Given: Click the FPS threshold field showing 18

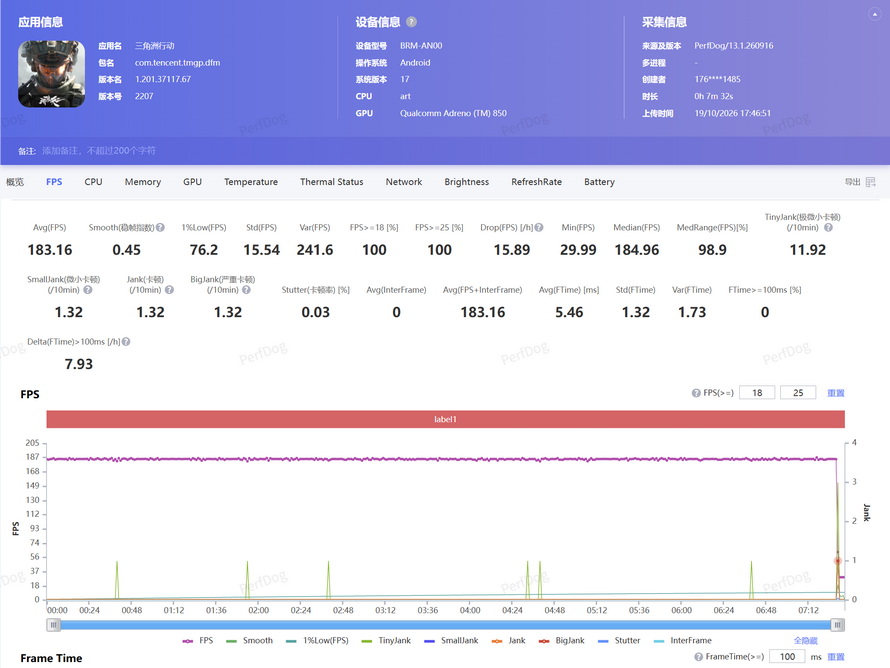Looking at the screenshot, I should 757,393.
